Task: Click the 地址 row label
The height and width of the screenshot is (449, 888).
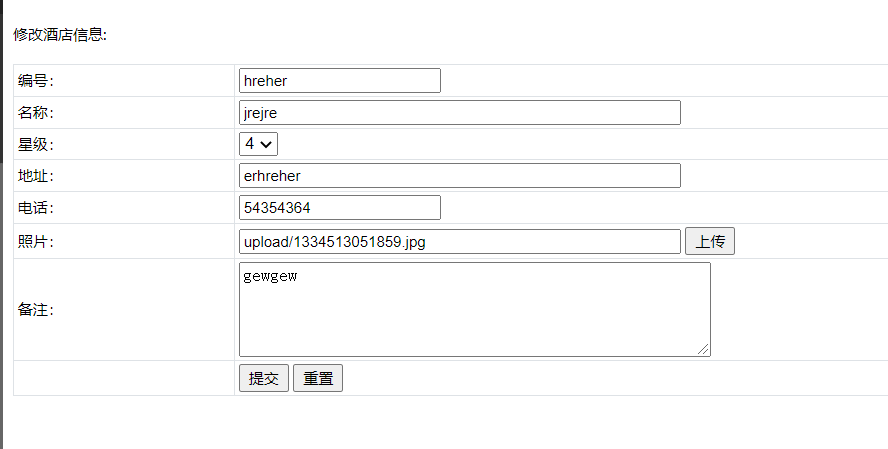Action: tap(36, 177)
